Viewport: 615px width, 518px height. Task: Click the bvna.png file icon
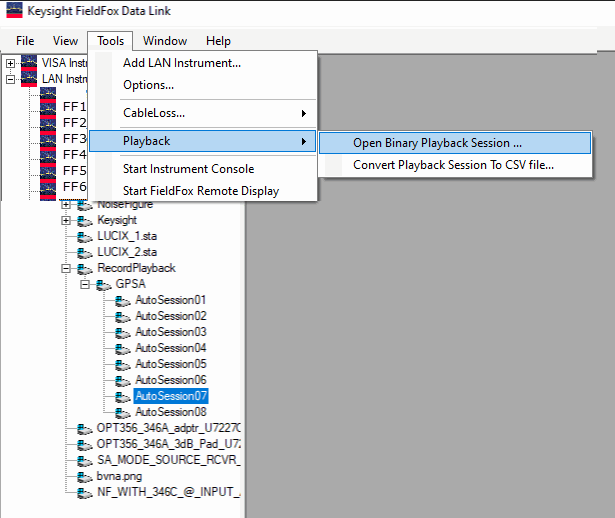coord(84,477)
